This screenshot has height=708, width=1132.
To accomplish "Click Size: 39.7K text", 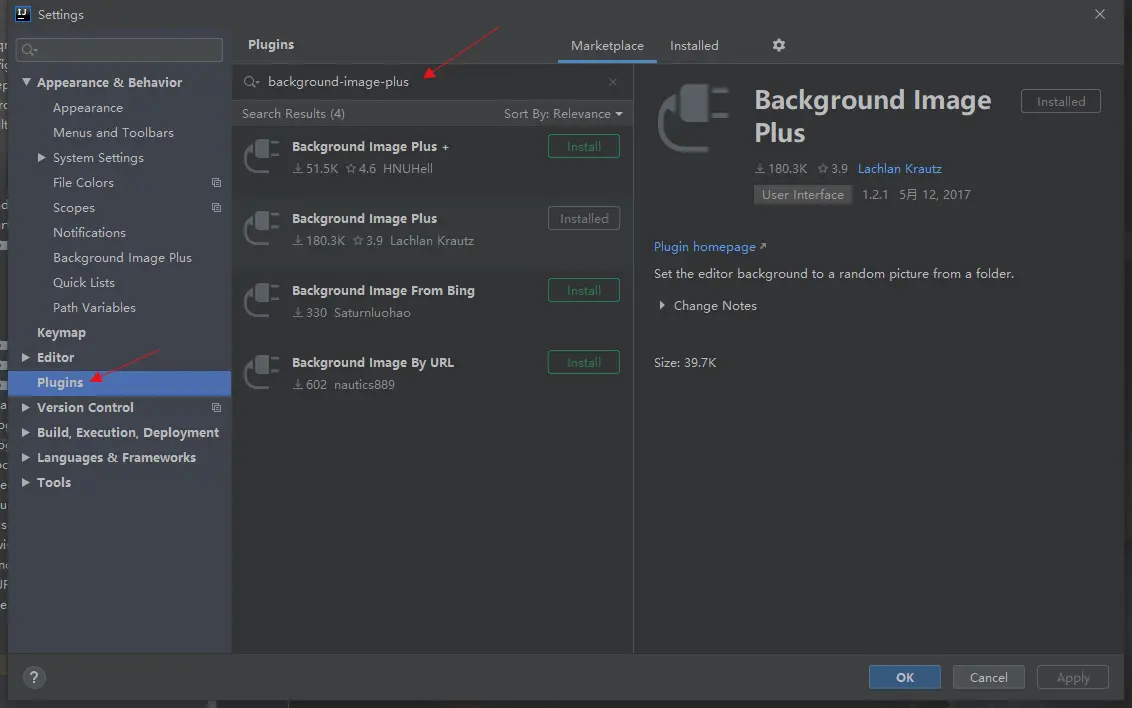I will point(685,363).
